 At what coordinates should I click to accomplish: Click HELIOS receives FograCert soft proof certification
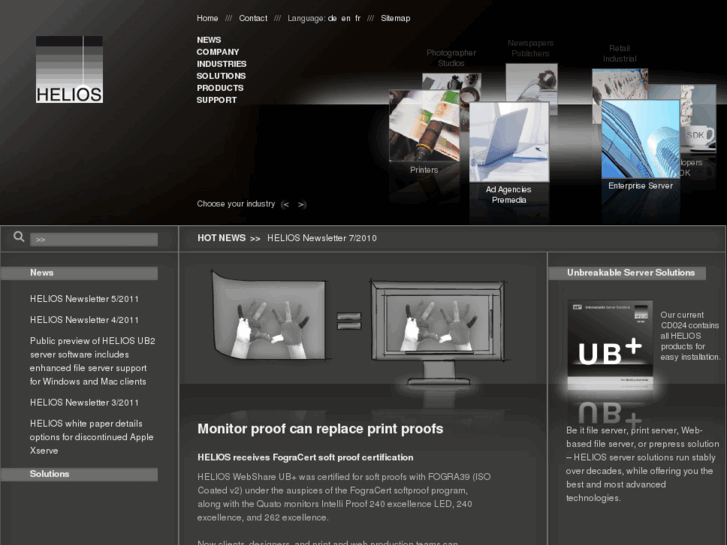pos(305,457)
